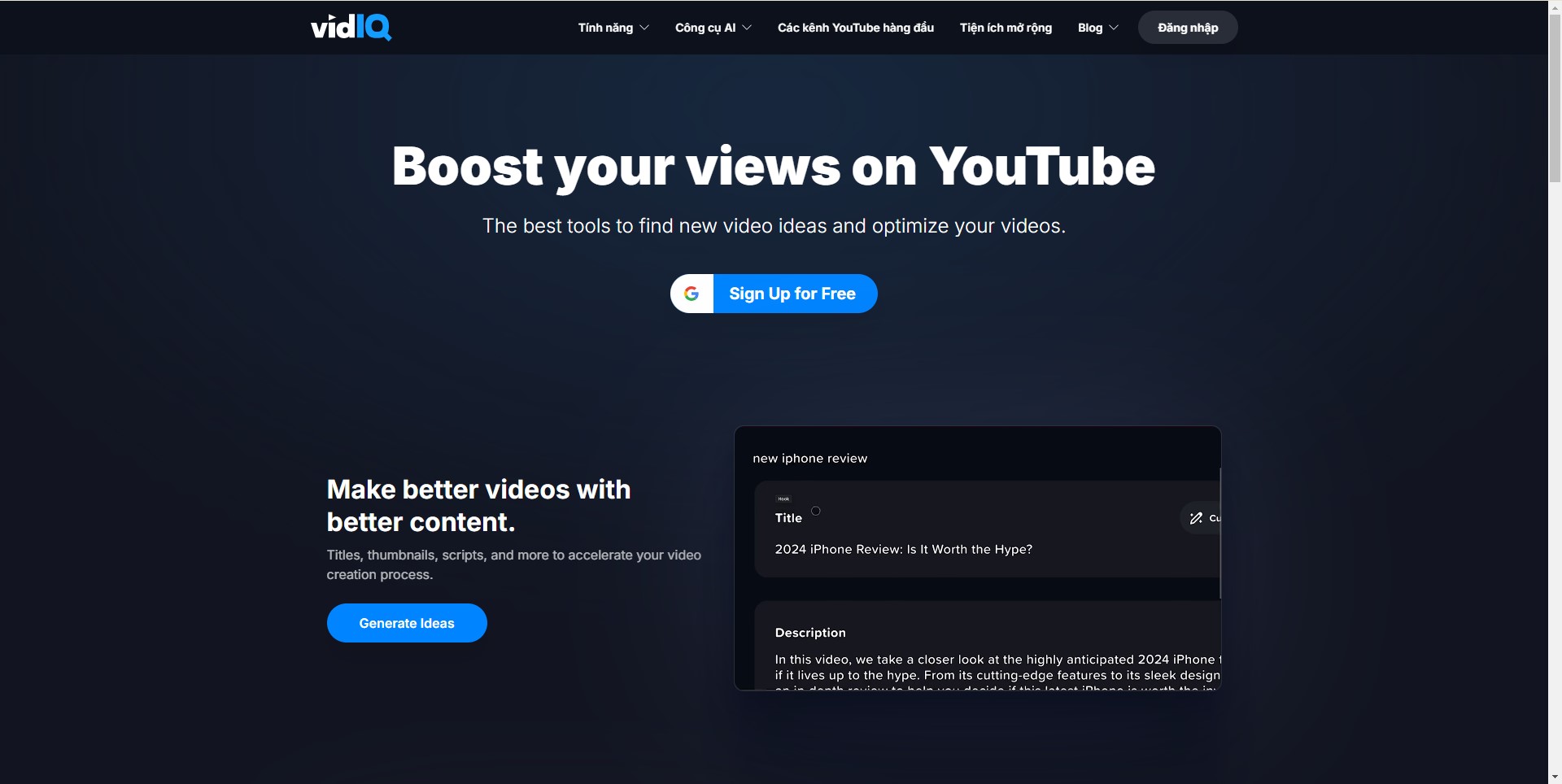Click the 'Boost your views on YouTube' headline
Viewport: 1562px width, 784px height.
click(x=774, y=167)
